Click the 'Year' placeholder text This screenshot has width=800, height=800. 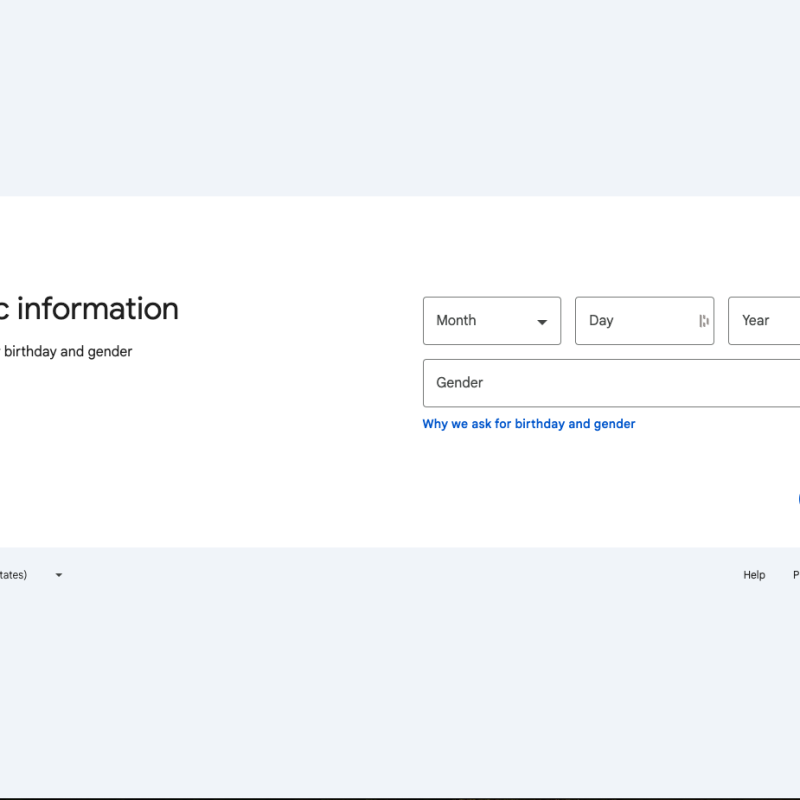[x=755, y=321]
